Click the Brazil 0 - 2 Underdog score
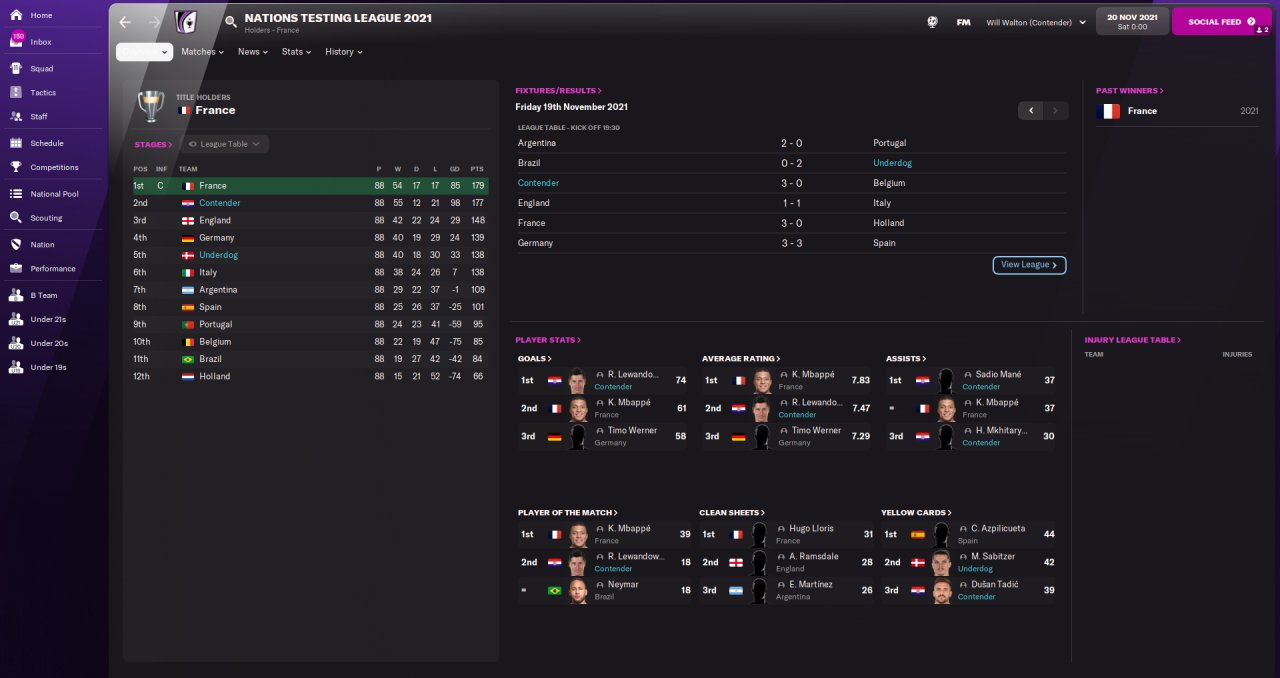1280x678 pixels. (x=791, y=163)
